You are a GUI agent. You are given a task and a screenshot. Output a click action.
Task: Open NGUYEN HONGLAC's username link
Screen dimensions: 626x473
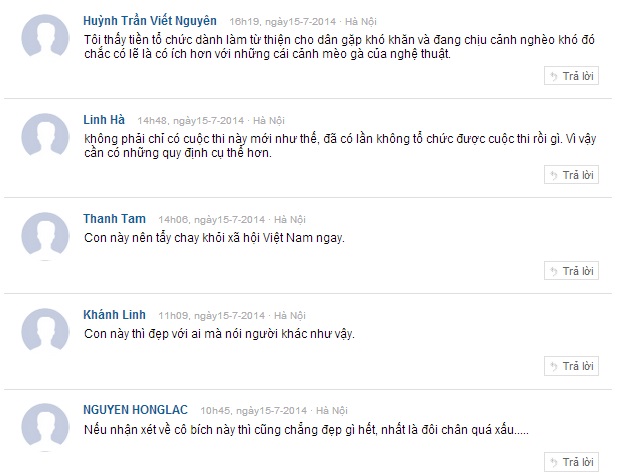tap(135, 410)
